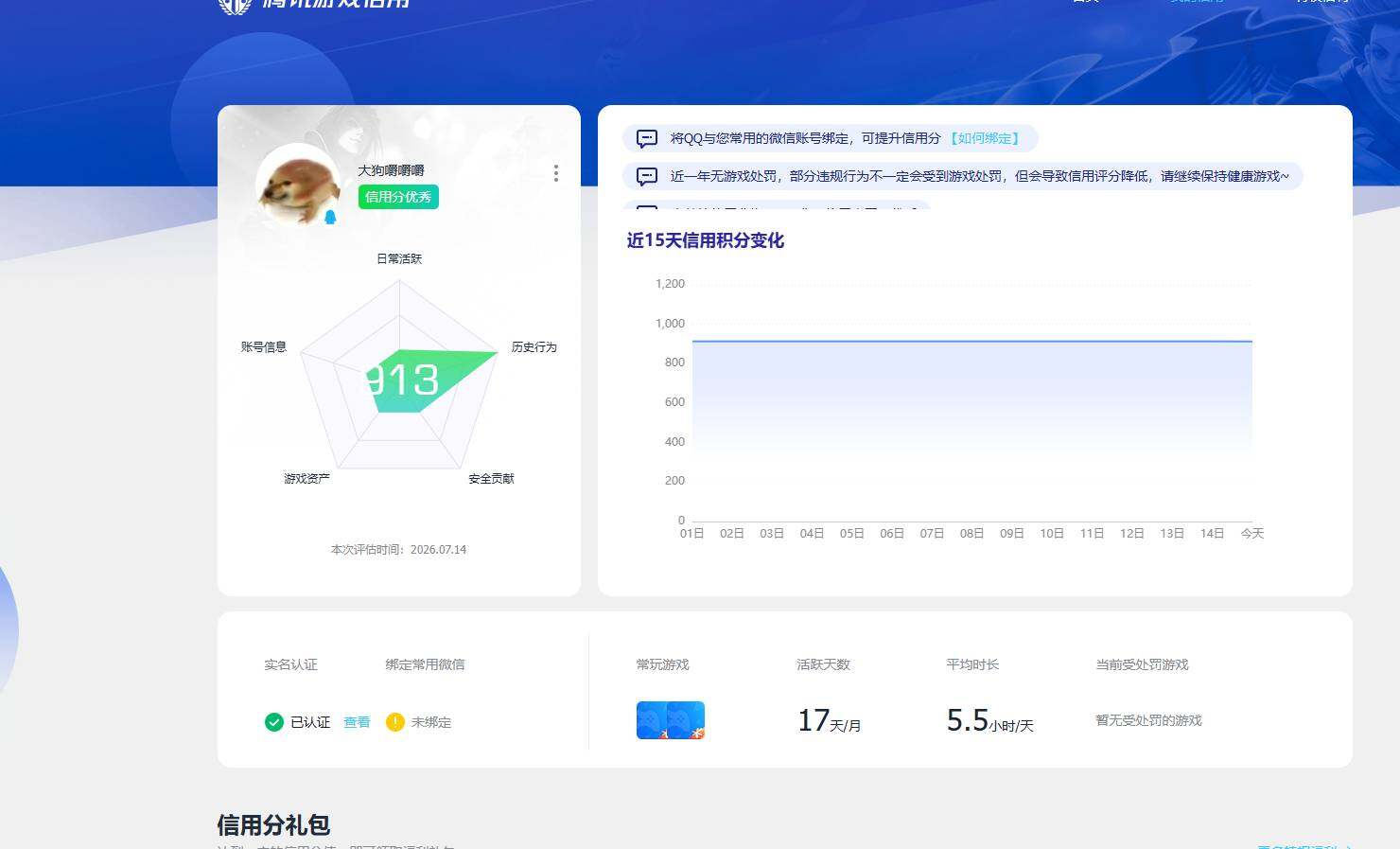Click the 1,000 y-axis label

(670, 324)
